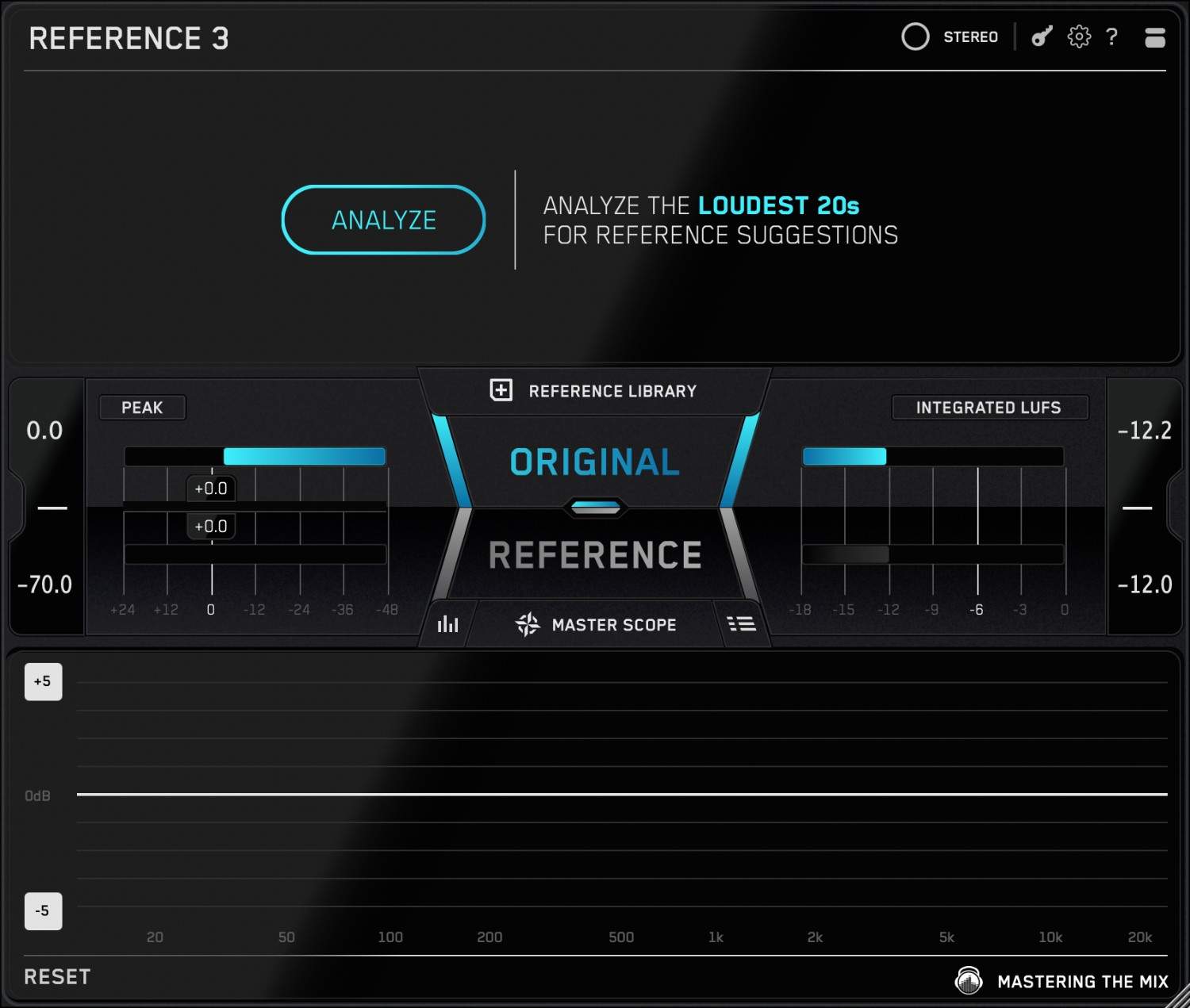Toggle Master Scope panel visibility
This screenshot has width=1190, height=1008.
[x=612, y=624]
